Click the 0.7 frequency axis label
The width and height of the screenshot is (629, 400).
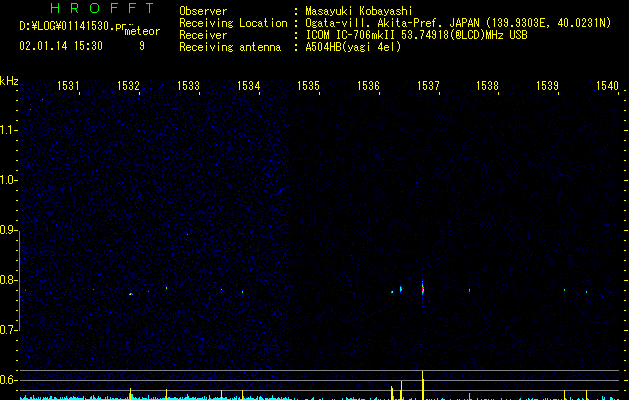point(8,330)
